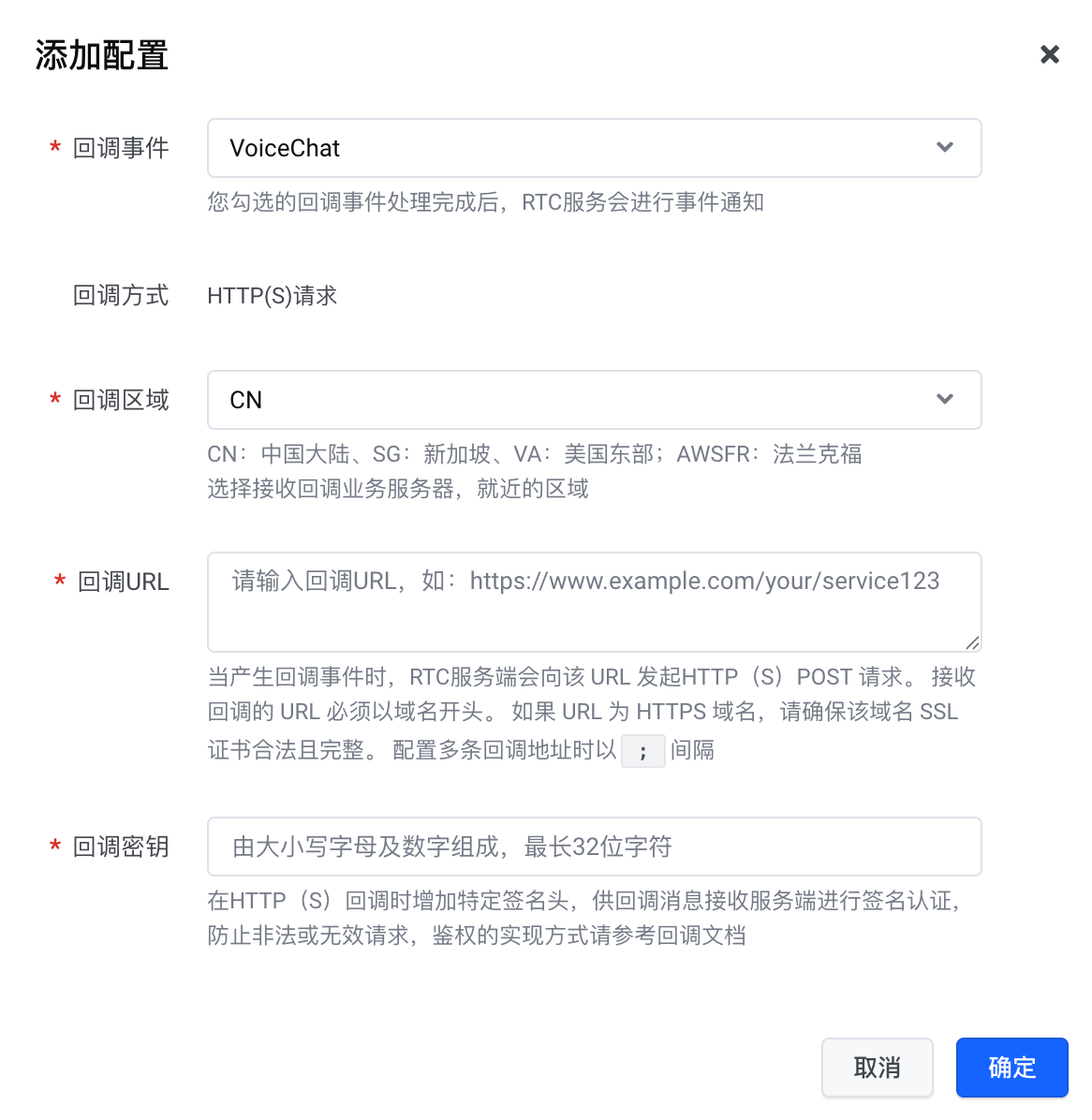Click the region hint text listing CN、SG、VA
The width and height of the screenshot is (1092, 1120).
pyautogui.click(x=534, y=454)
